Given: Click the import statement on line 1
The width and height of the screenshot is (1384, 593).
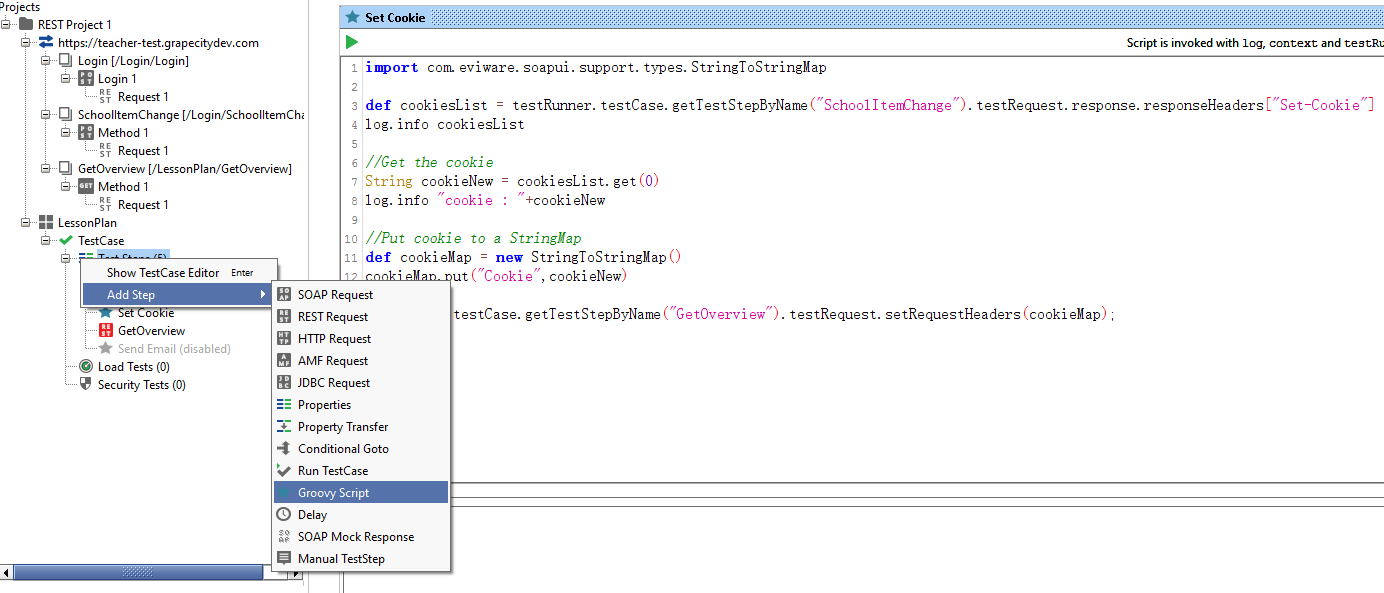Looking at the screenshot, I should point(595,68).
